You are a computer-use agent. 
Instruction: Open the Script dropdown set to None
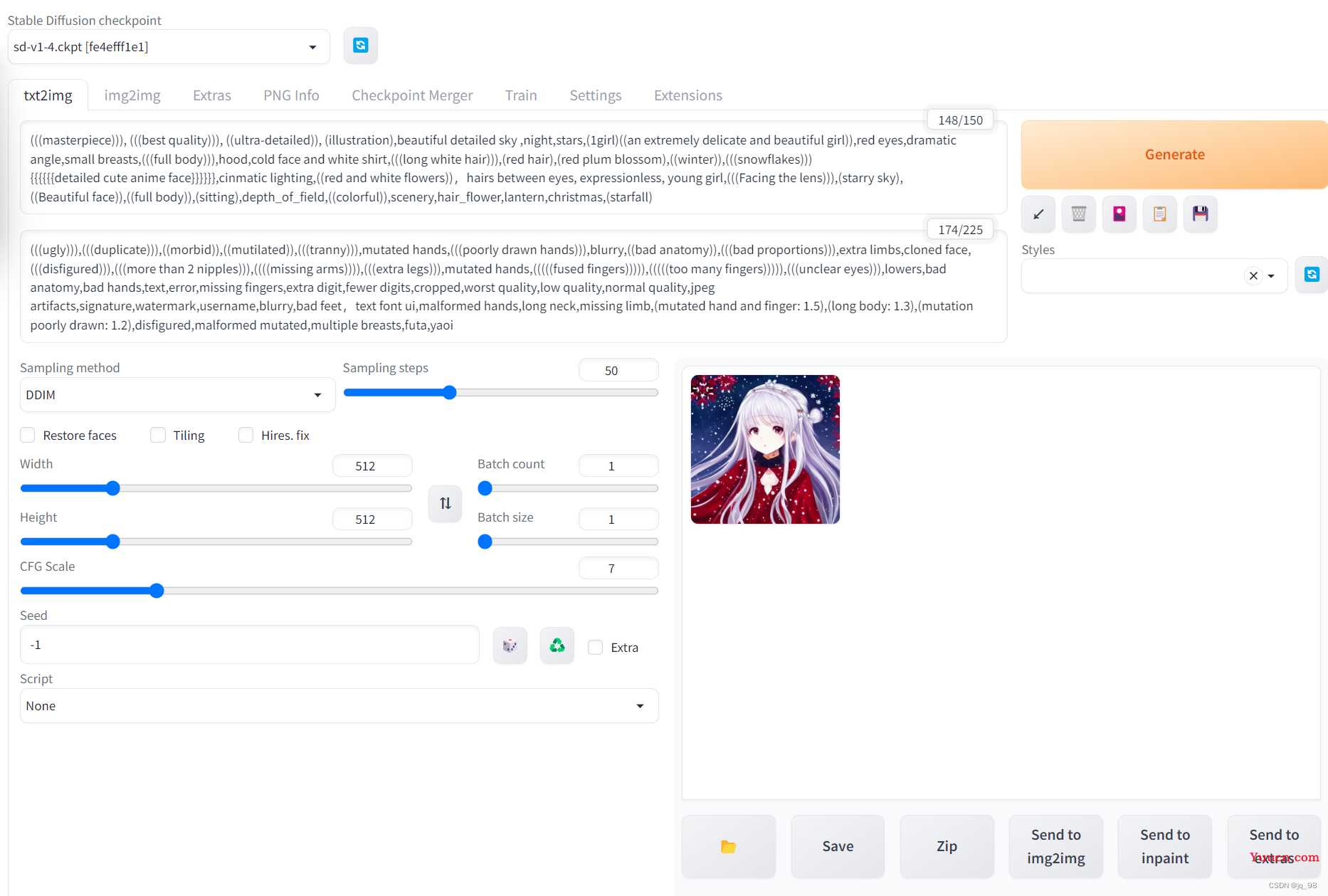click(x=339, y=706)
